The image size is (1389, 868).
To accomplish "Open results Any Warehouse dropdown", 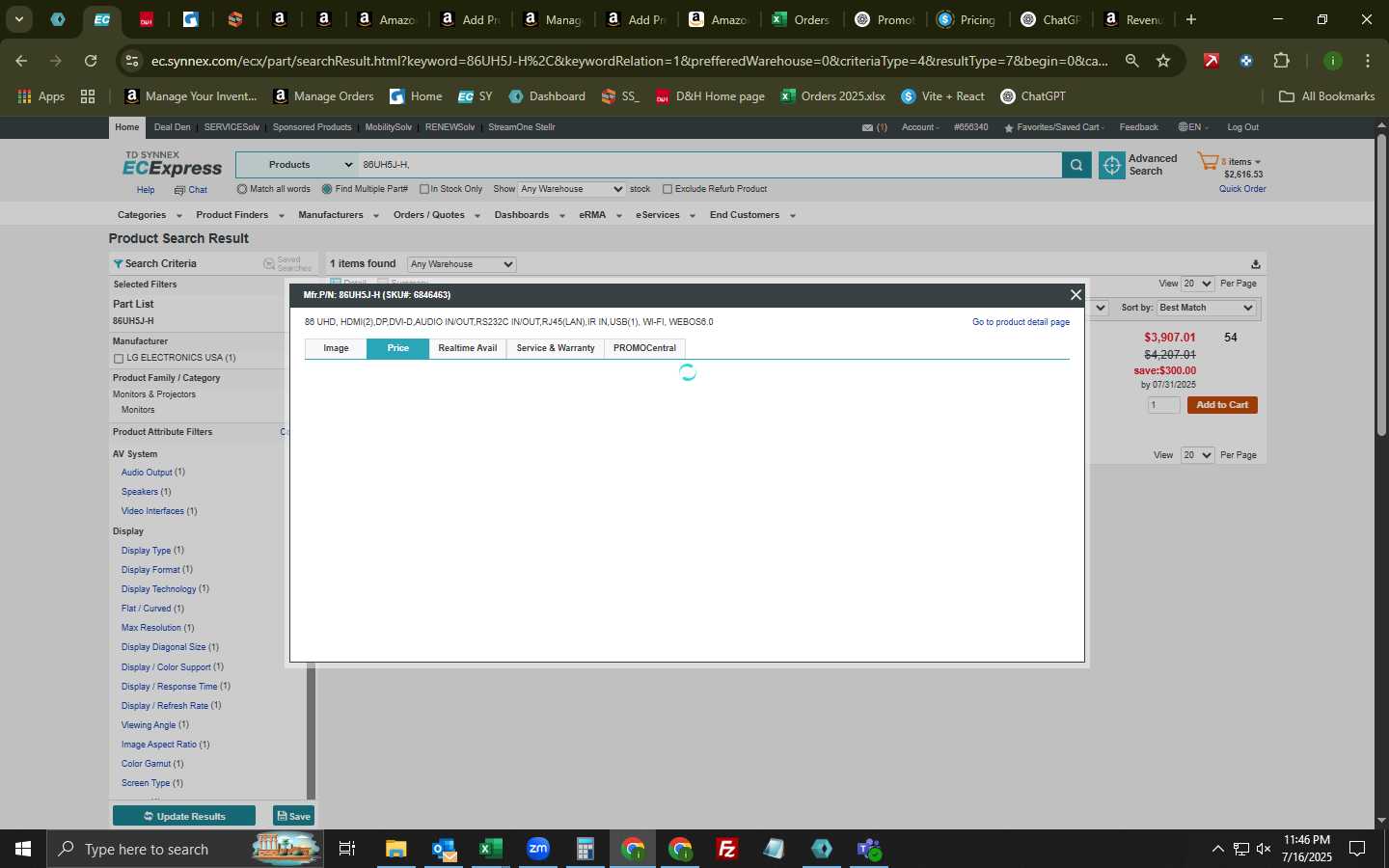I will tap(461, 264).
